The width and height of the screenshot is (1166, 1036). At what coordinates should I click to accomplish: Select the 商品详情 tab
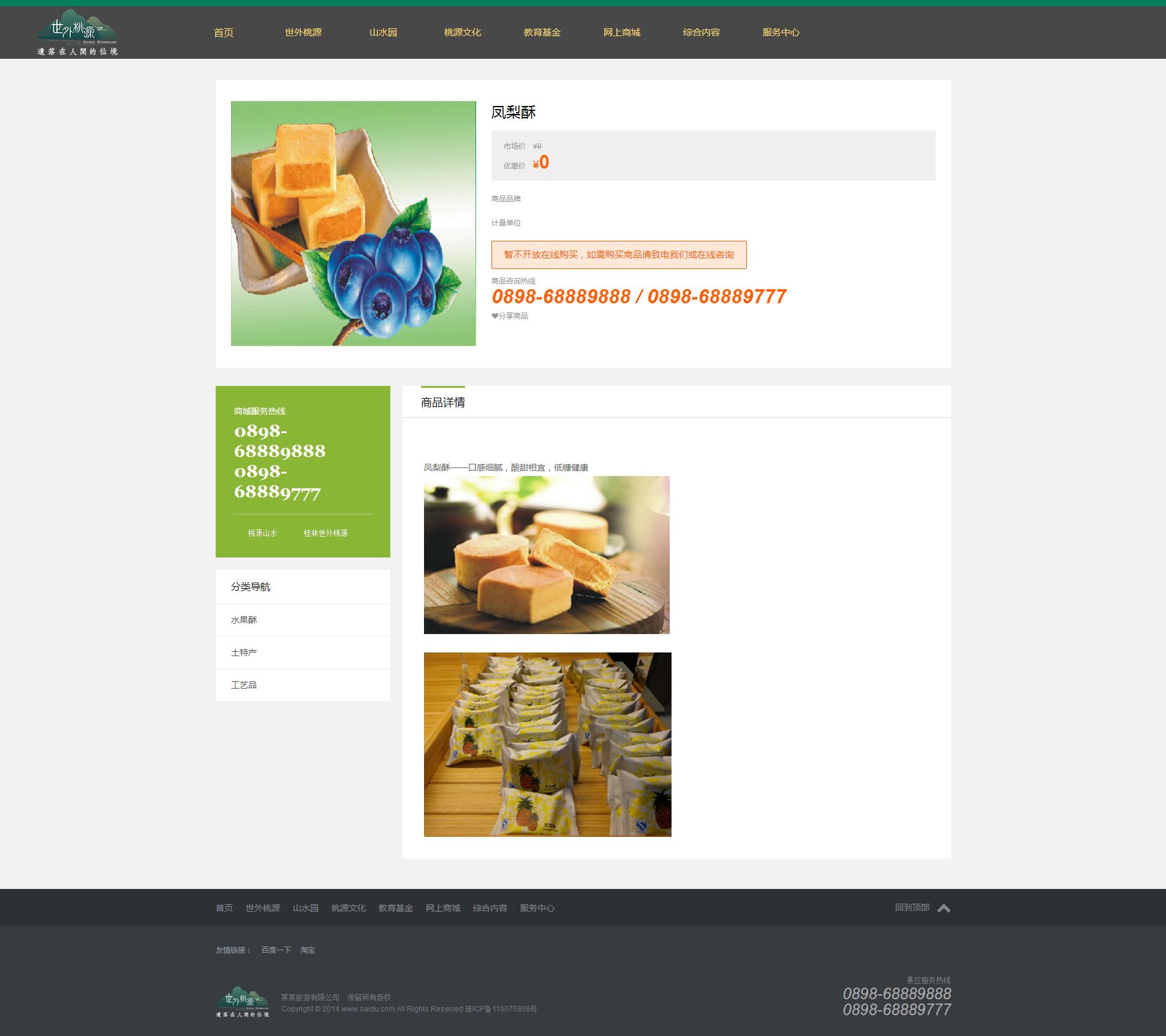442,403
